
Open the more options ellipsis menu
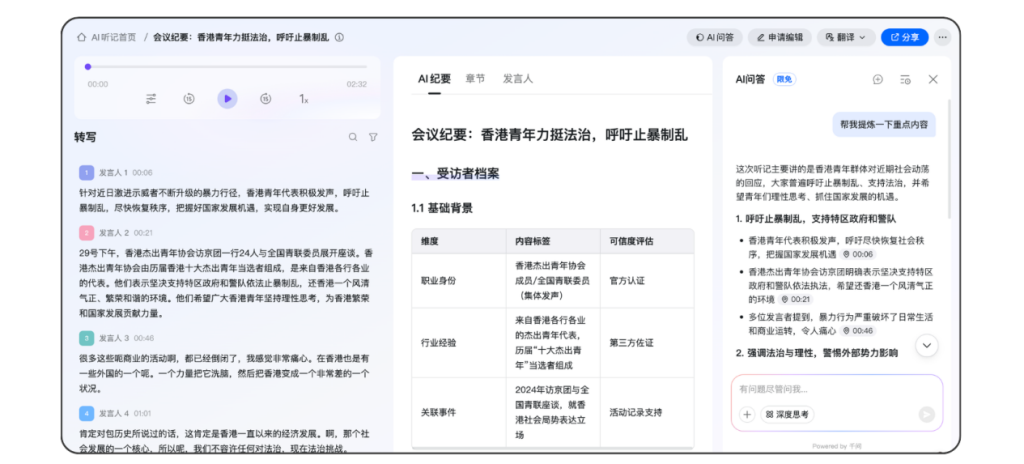click(x=943, y=37)
